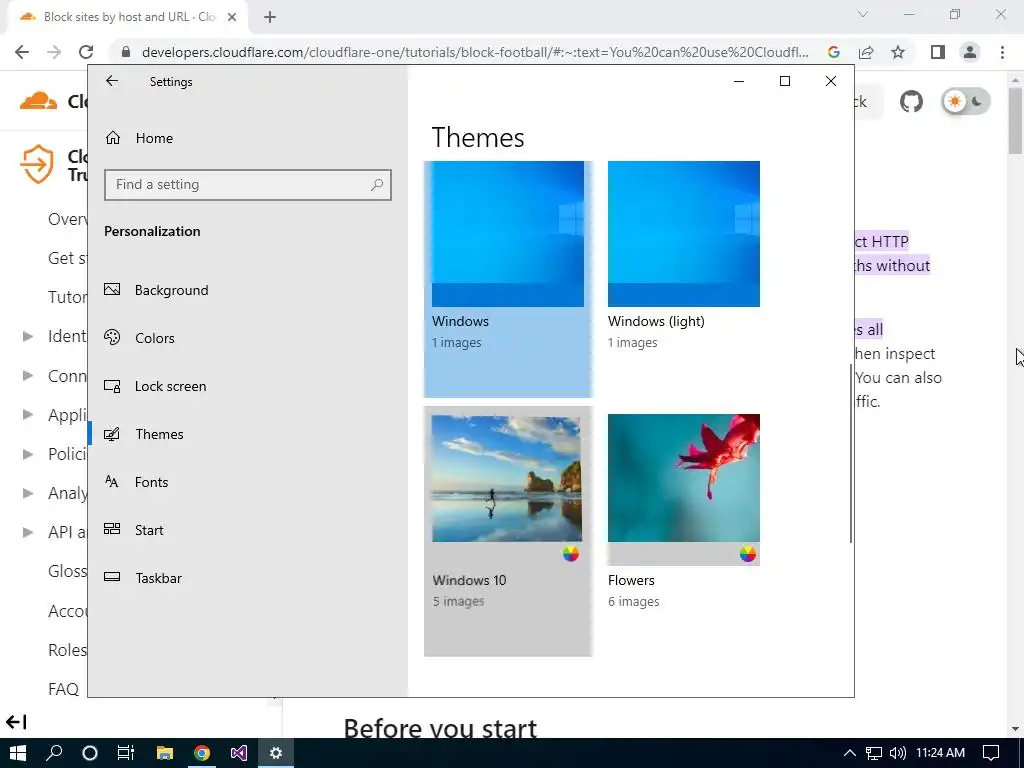Open Cortana from the taskbar
The width and height of the screenshot is (1024, 768).
pyautogui.click(x=90, y=753)
